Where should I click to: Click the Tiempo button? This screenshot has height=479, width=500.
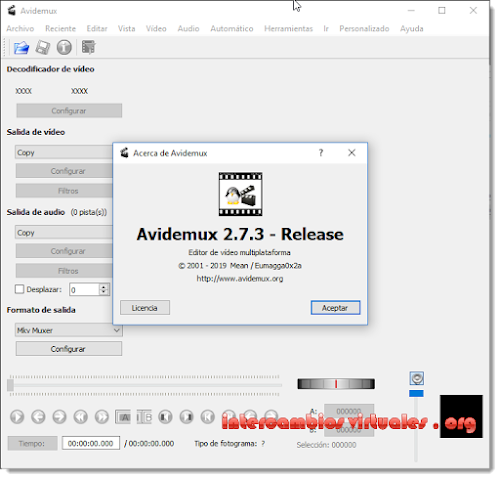pyautogui.click(x=33, y=443)
